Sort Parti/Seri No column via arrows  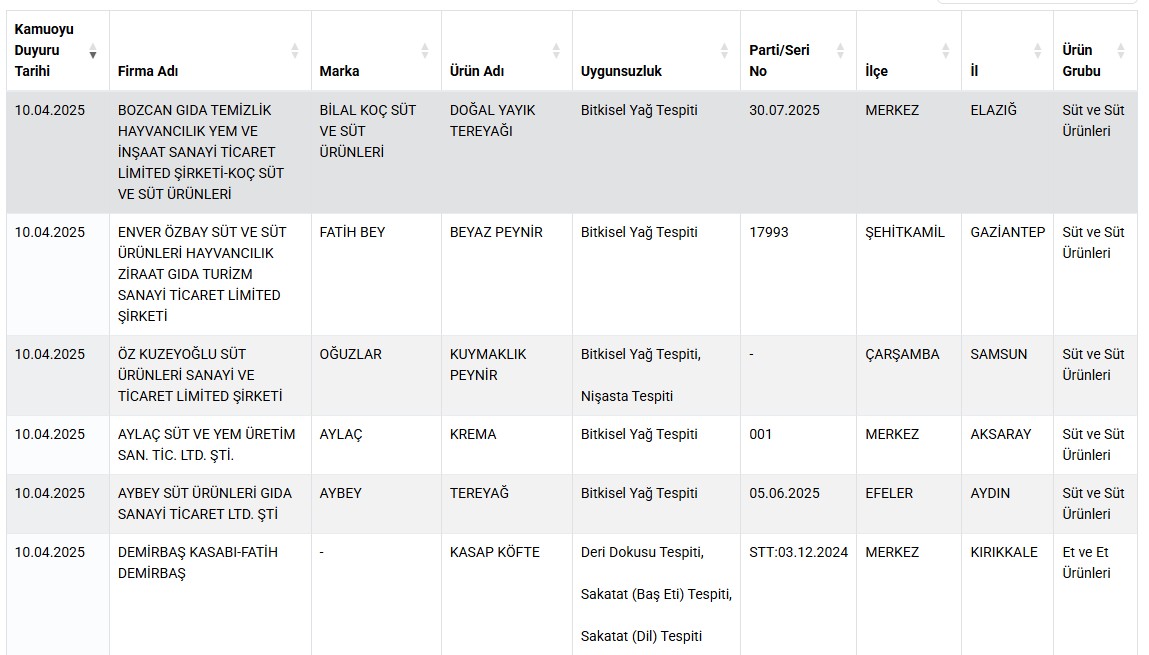pyautogui.click(x=840, y=51)
